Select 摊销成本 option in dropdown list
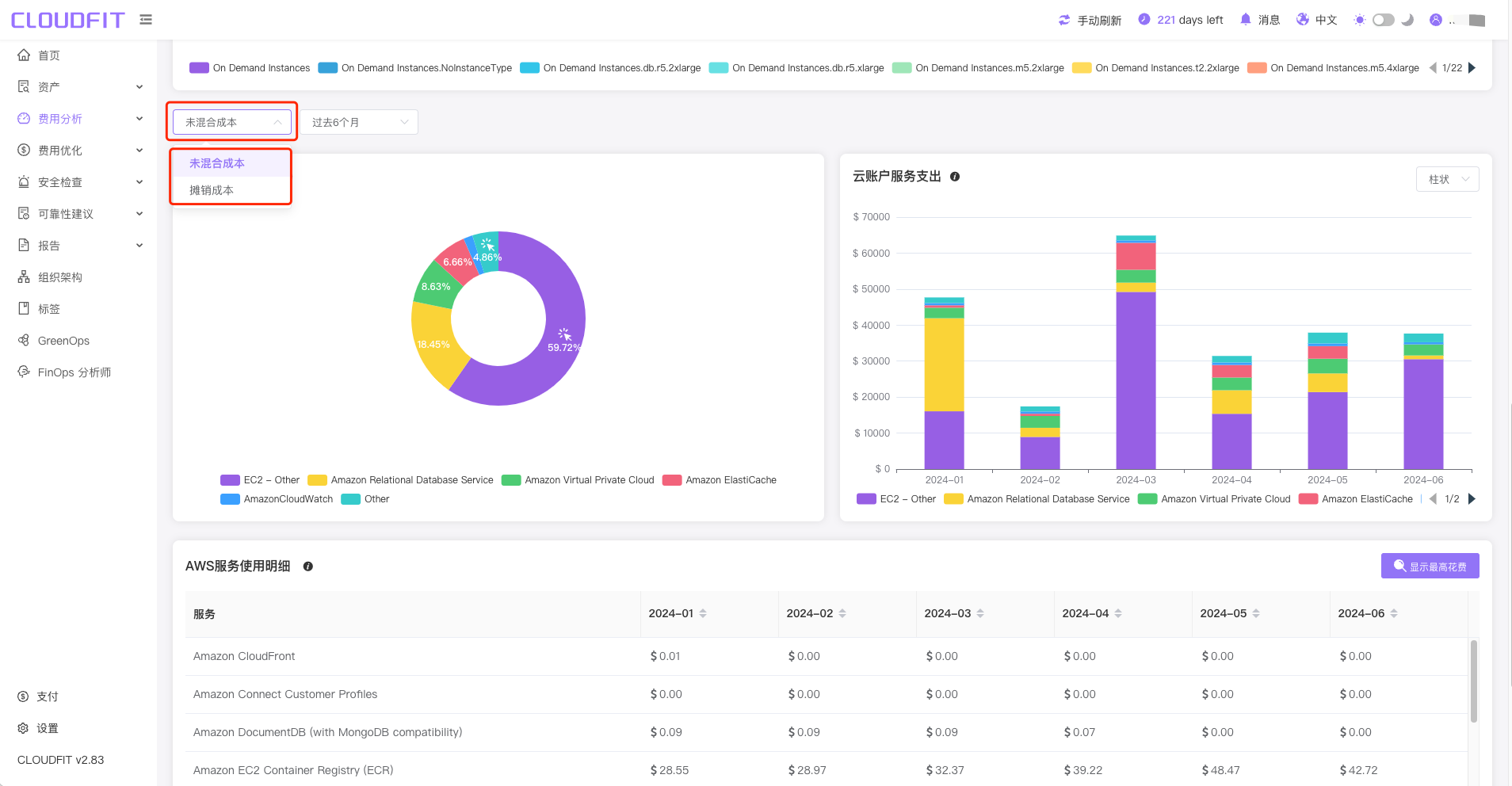The image size is (1512, 786). [x=231, y=190]
